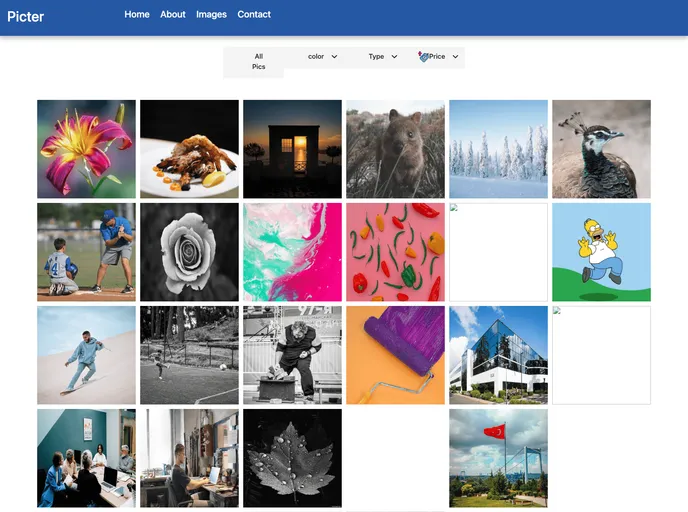Image resolution: width=688 pixels, height=512 pixels.
Task: Select the Homer Simpson cartoon image
Action: [x=601, y=252]
